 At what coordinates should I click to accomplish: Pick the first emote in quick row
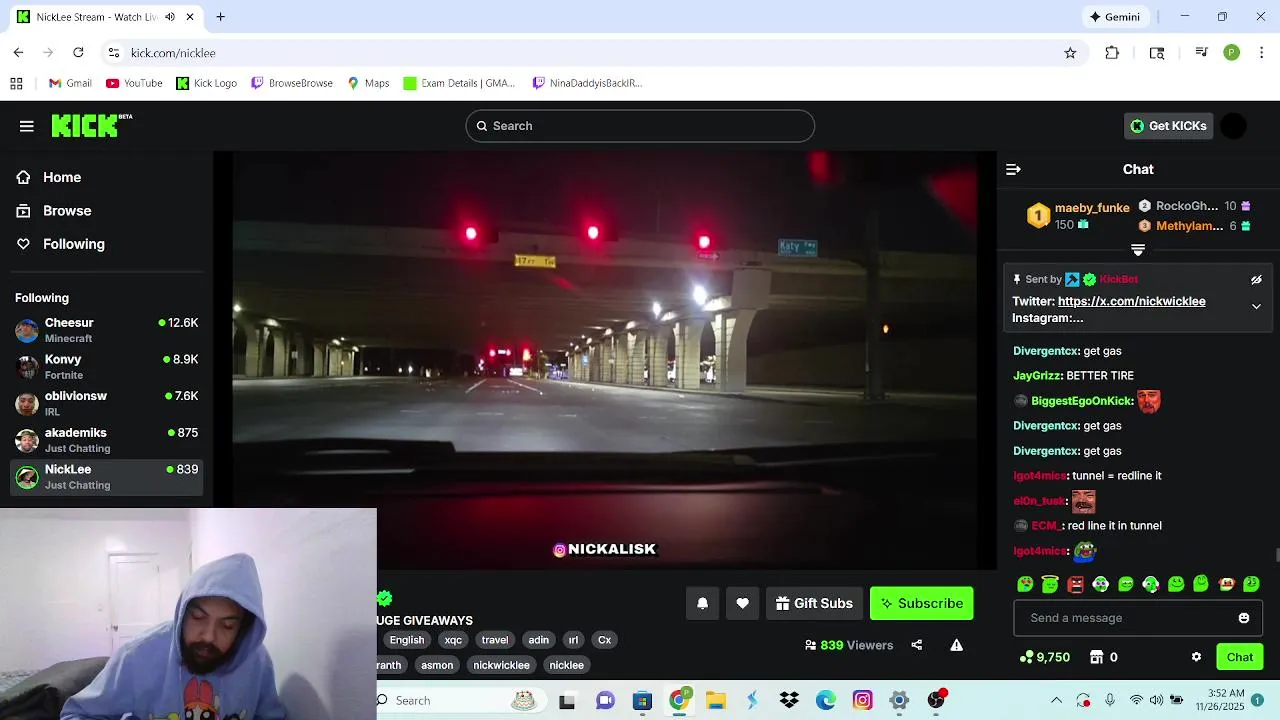pos(1025,584)
